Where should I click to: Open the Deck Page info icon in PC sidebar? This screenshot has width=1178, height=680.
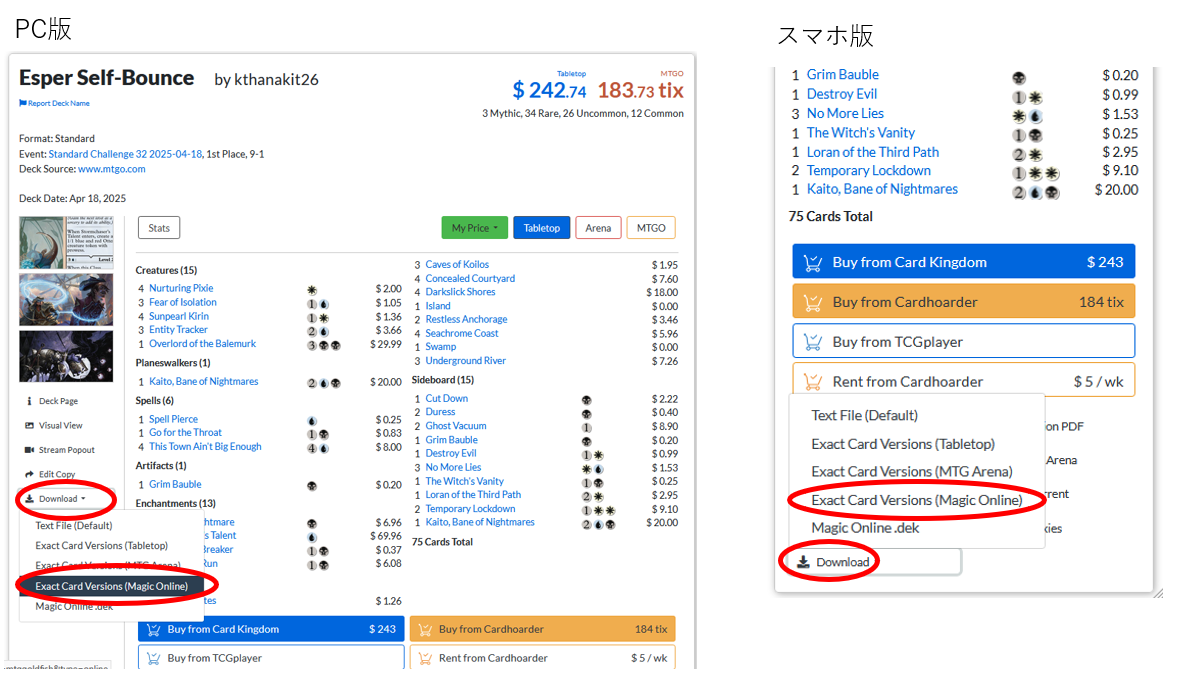click(x=29, y=401)
